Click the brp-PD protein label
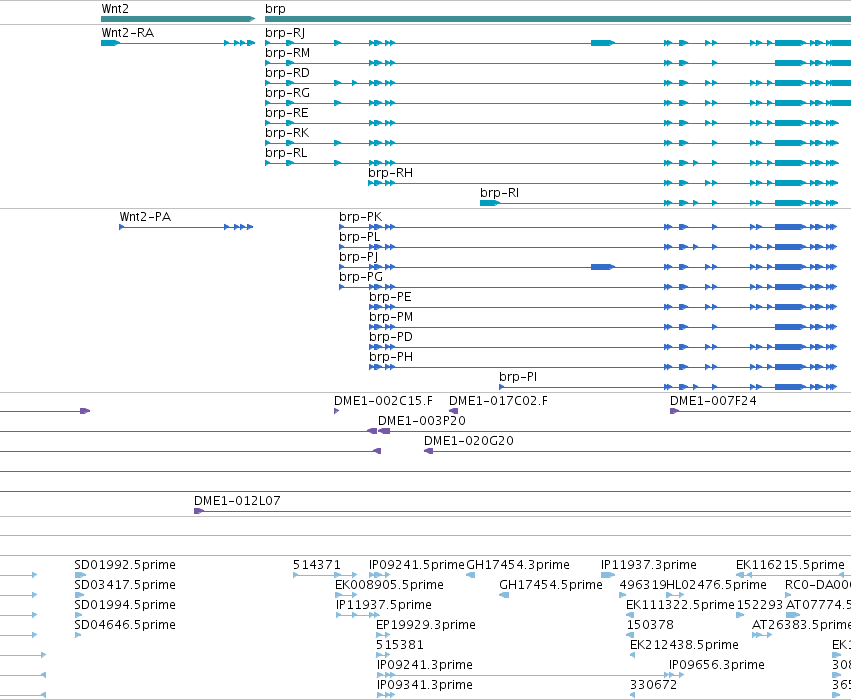This screenshot has height=700, width=851. tap(391, 337)
